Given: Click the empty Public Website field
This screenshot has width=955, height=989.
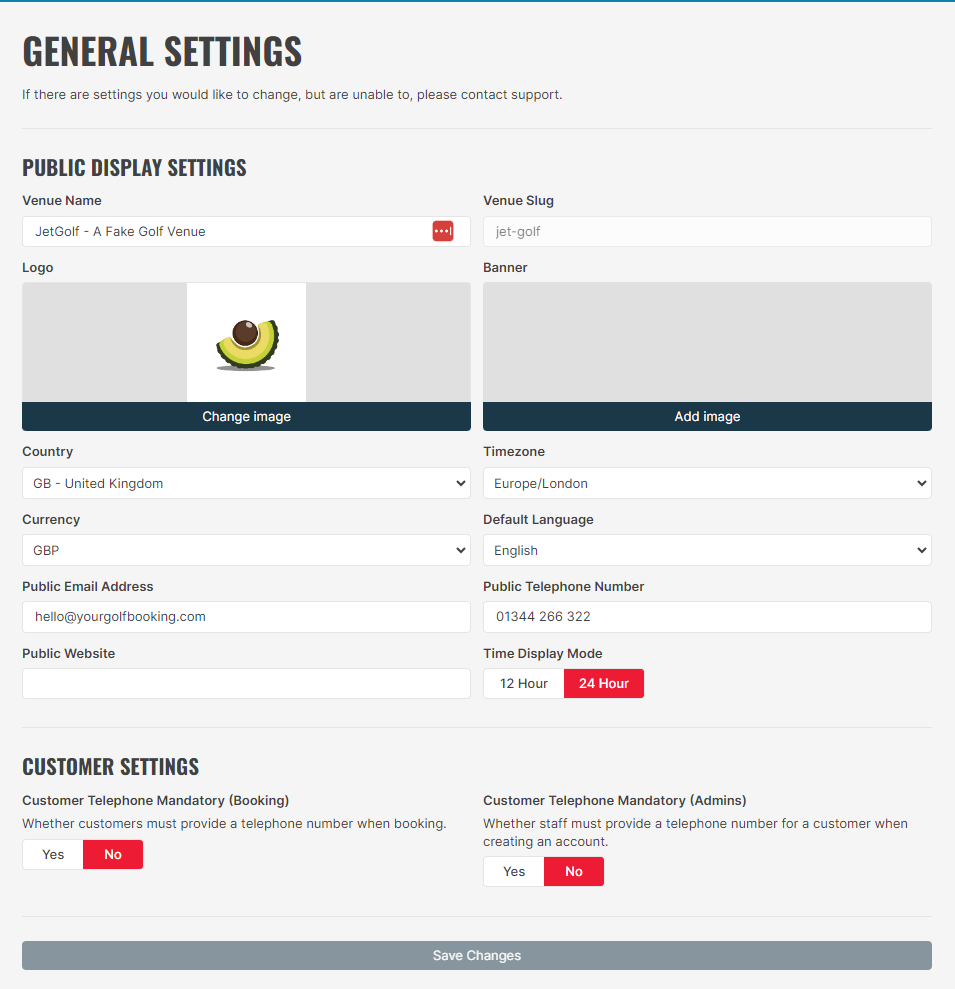Looking at the screenshot, I should tap(246, 684).
